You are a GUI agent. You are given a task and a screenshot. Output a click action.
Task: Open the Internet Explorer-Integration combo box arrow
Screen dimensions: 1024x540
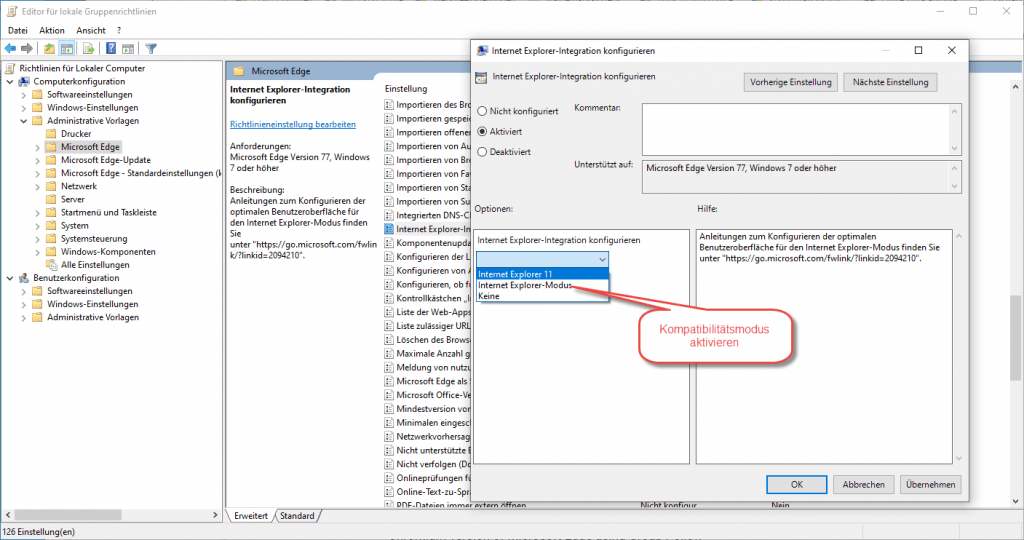pos(601,259)
